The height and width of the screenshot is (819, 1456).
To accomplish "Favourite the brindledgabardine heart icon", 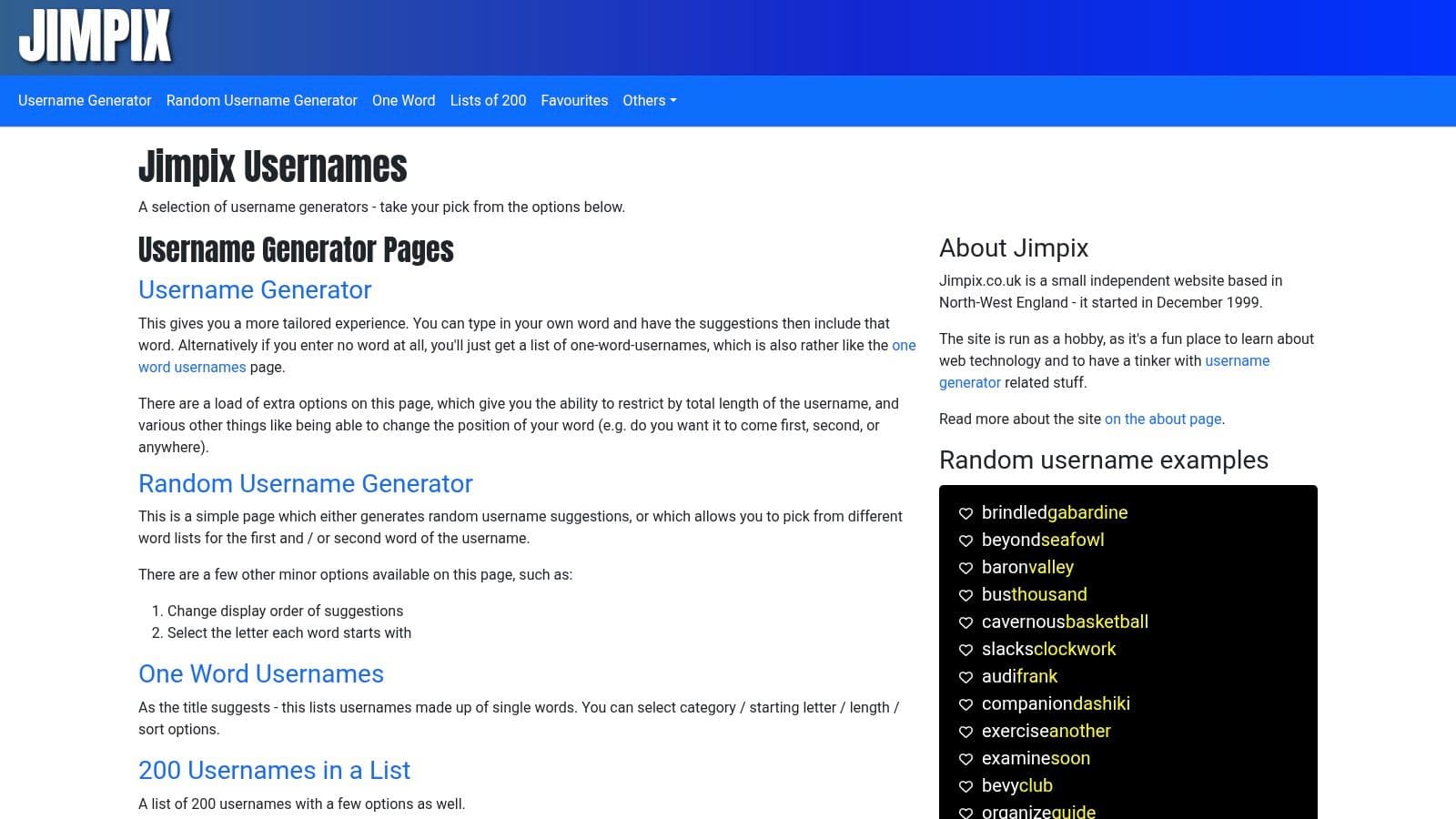I will click(x=966, y=513).
